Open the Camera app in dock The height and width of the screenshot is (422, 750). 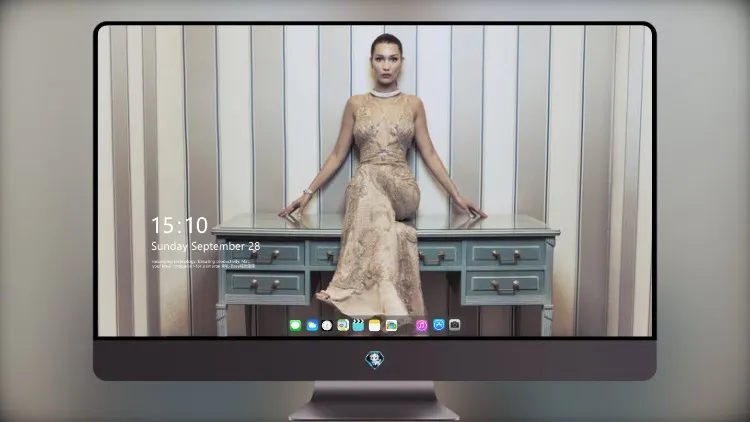pyautogui.click(x=455, y=325)
